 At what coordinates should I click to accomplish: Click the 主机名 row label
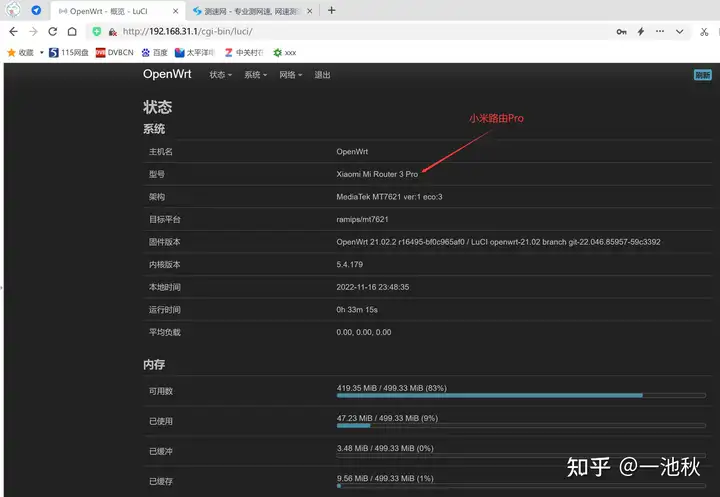pyautogui.click(x=161, y=152)
